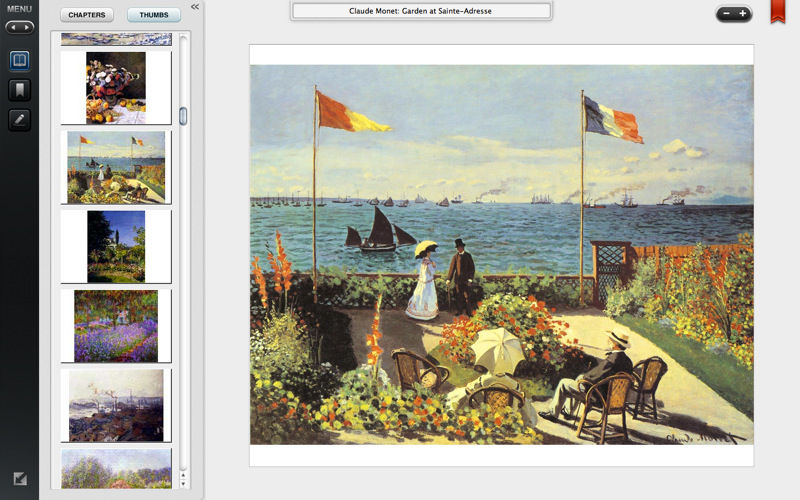This screenshot has width=800, height=500.
Task: Open the bookmarks list icon in sidebar
Action: click(x=19, y=90)
